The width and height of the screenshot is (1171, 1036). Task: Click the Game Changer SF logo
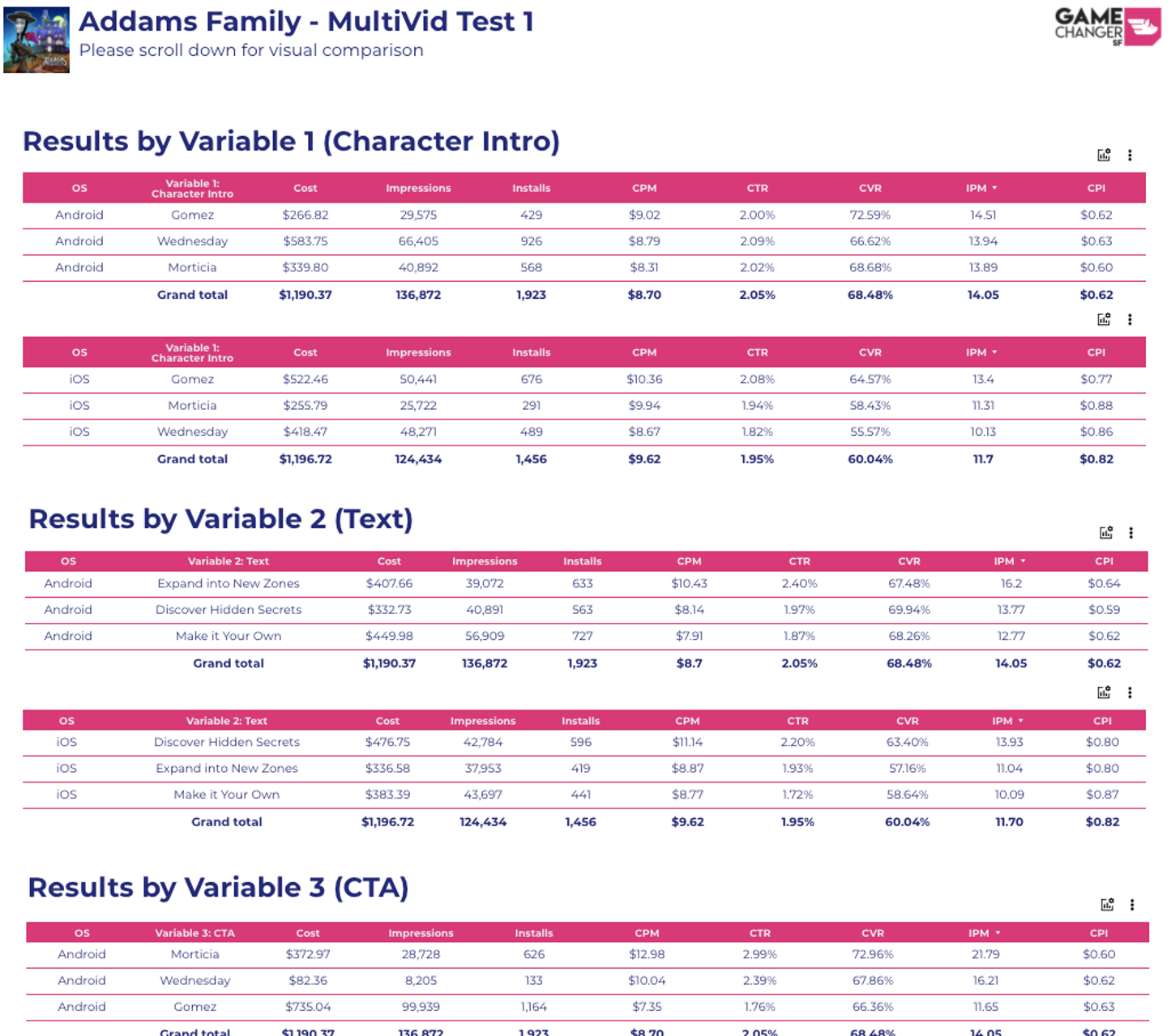pyautogui.click(x=1108, y=26)
